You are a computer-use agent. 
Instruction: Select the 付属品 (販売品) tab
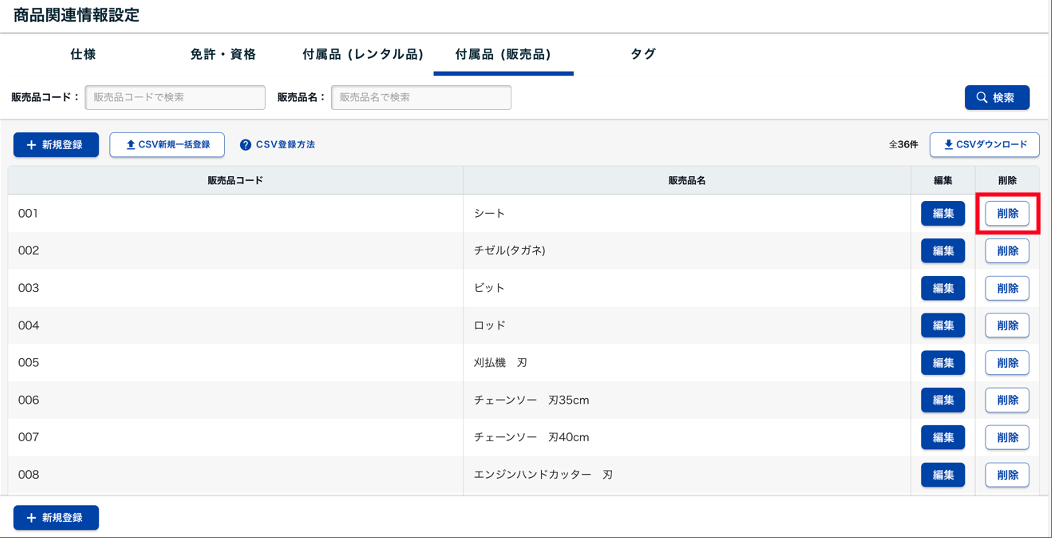[x=503, y=54]
